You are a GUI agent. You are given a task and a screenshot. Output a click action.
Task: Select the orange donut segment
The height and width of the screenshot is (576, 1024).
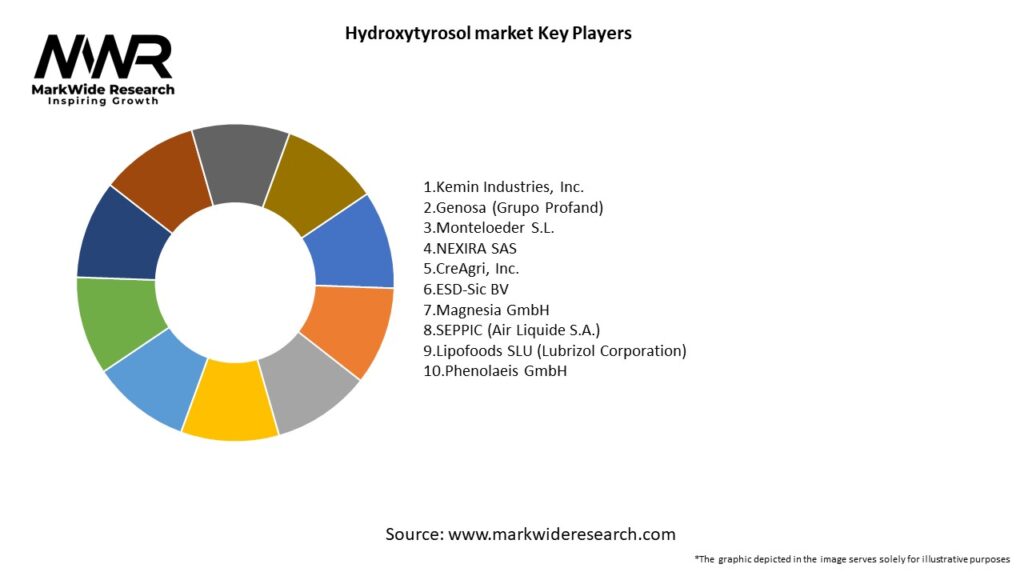[x=349, y=330]
